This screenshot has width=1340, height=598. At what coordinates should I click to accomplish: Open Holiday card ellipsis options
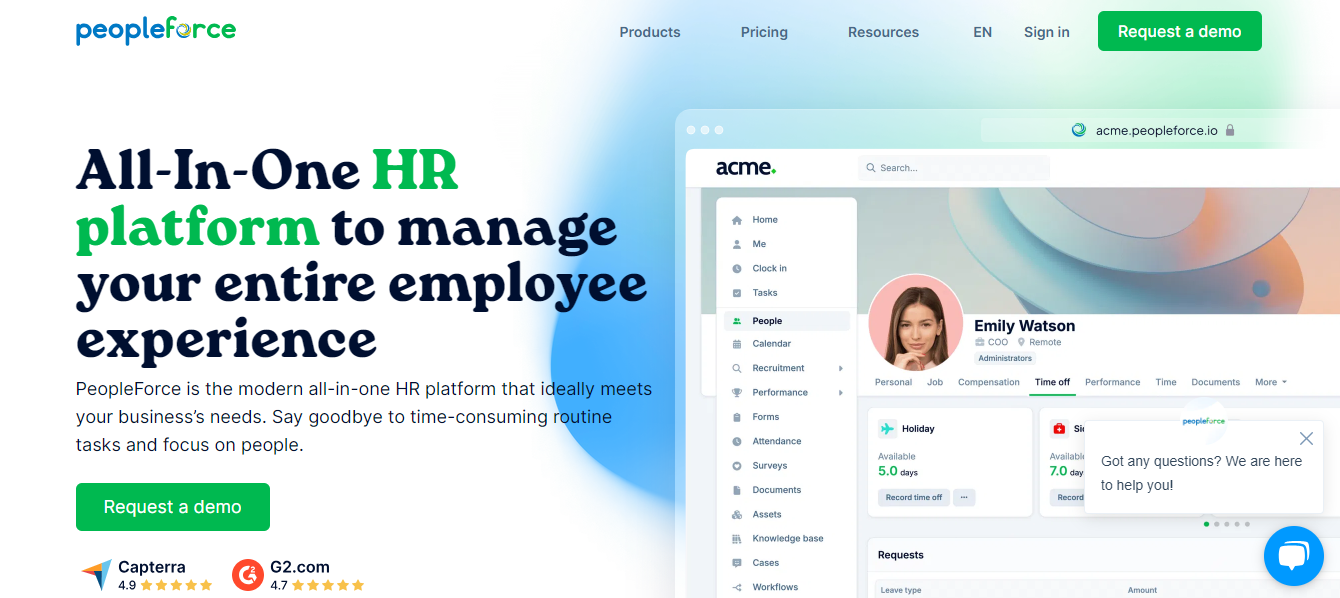[964, 497]
